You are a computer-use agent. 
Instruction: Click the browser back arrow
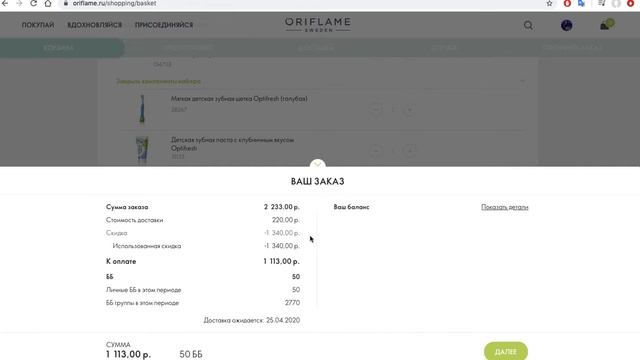coord(5,3)
